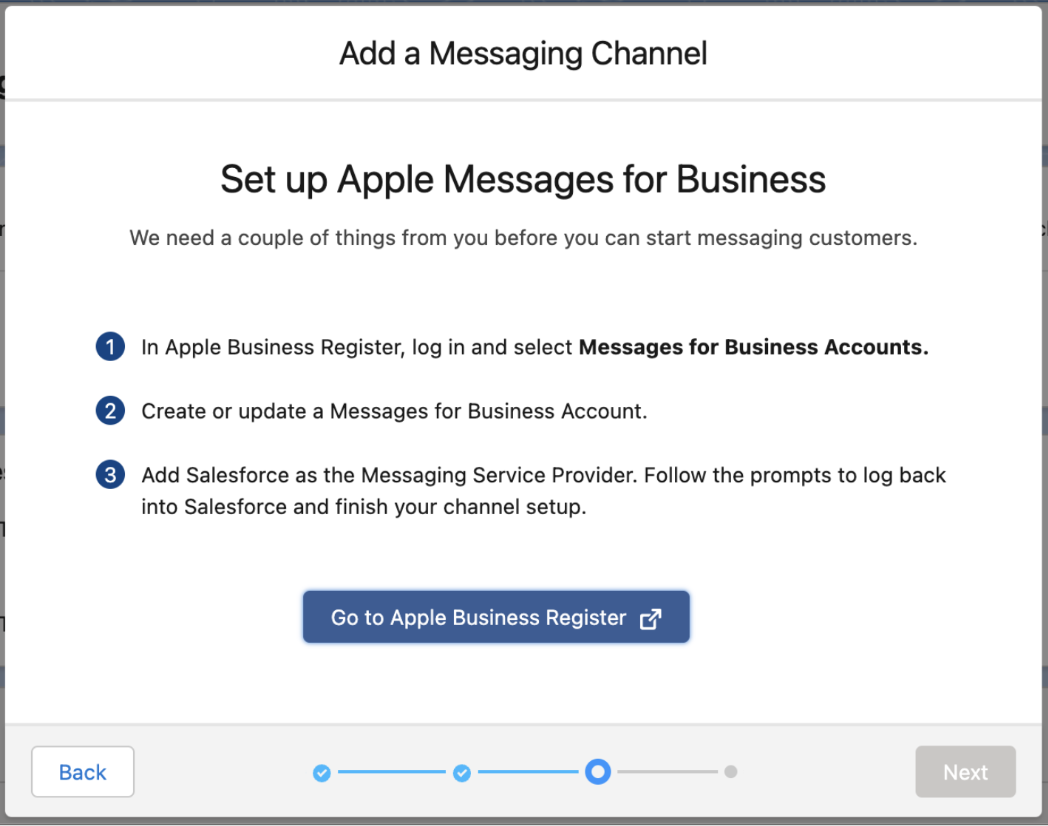The width and height of the screenshot is (1048, 826).
Task: Click 'Set up Apple Messages for Business' heading
Action: (x=523, y=180)
